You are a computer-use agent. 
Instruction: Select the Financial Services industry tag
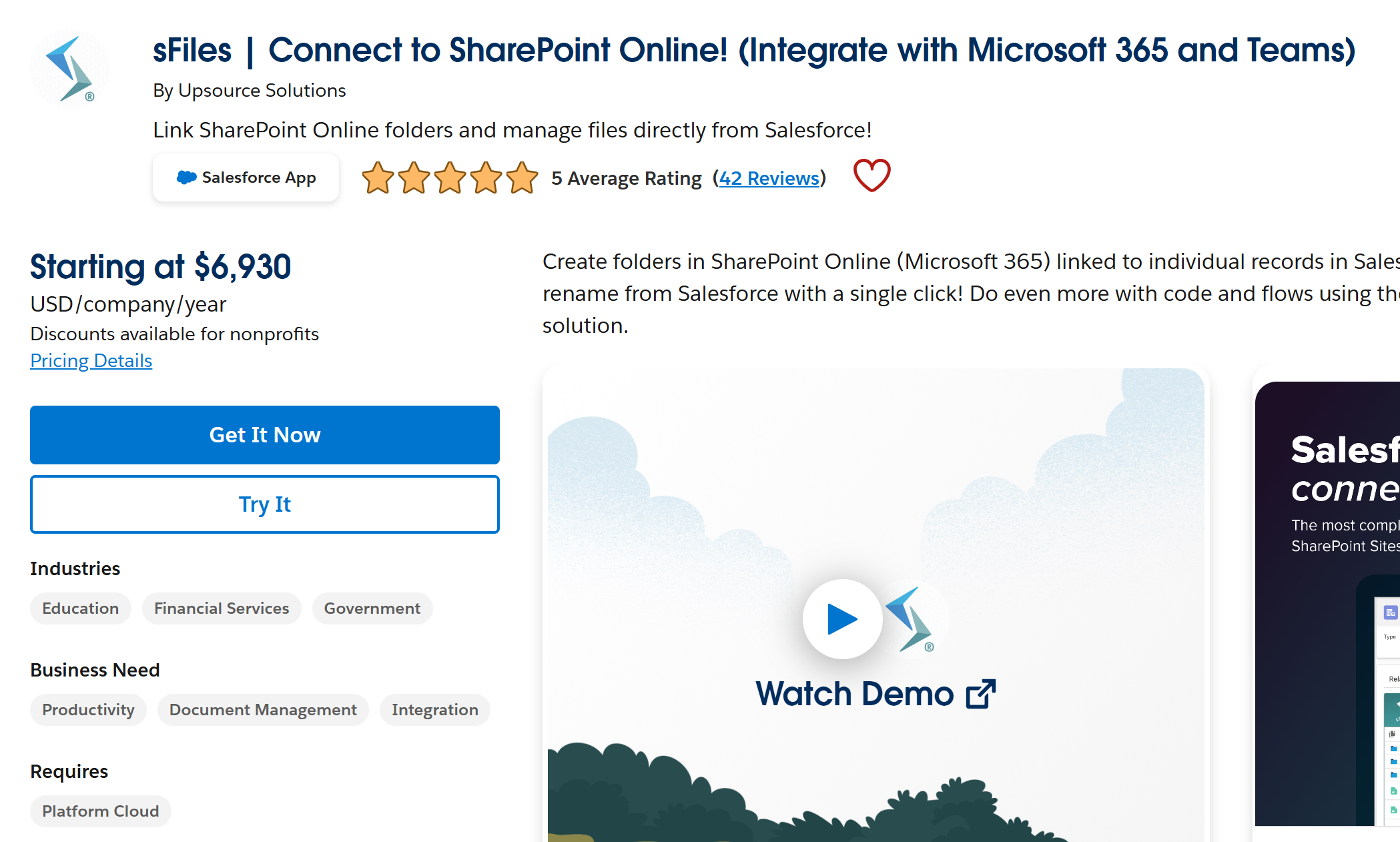click(222, 608)
